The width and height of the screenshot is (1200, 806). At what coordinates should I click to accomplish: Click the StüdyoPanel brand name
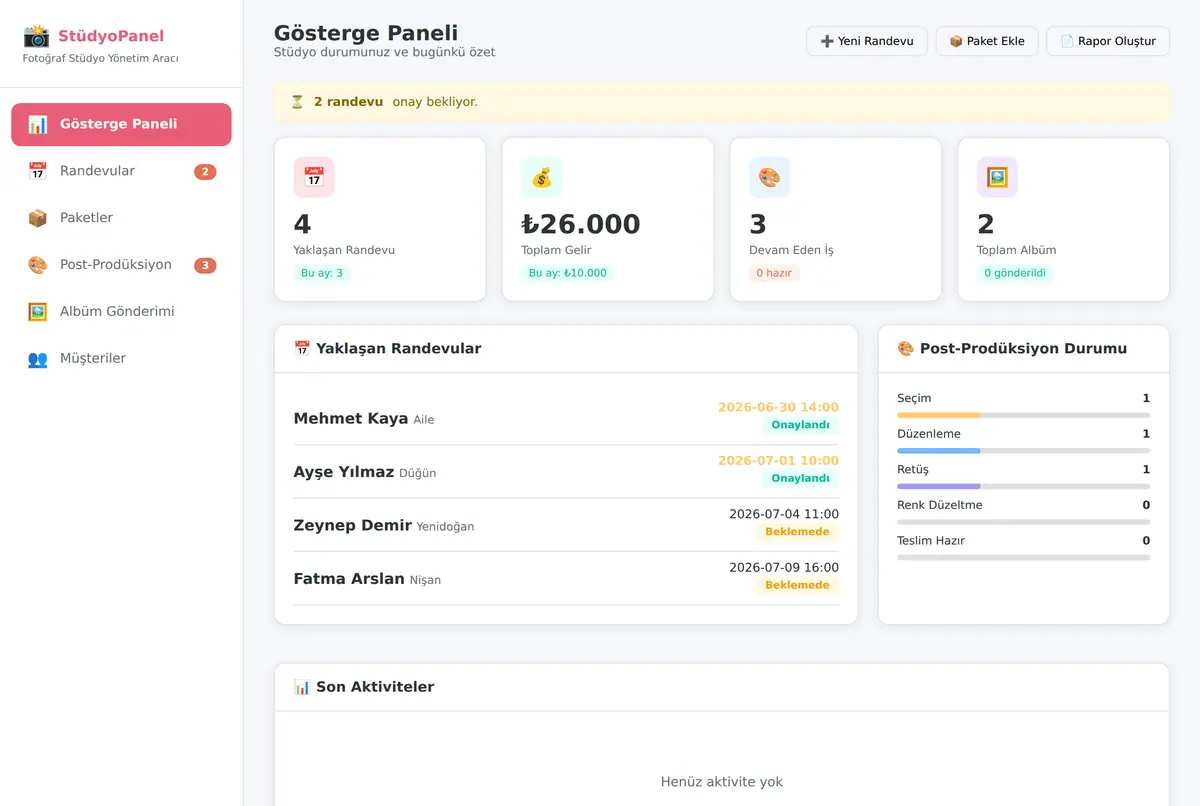pos(111,36)
